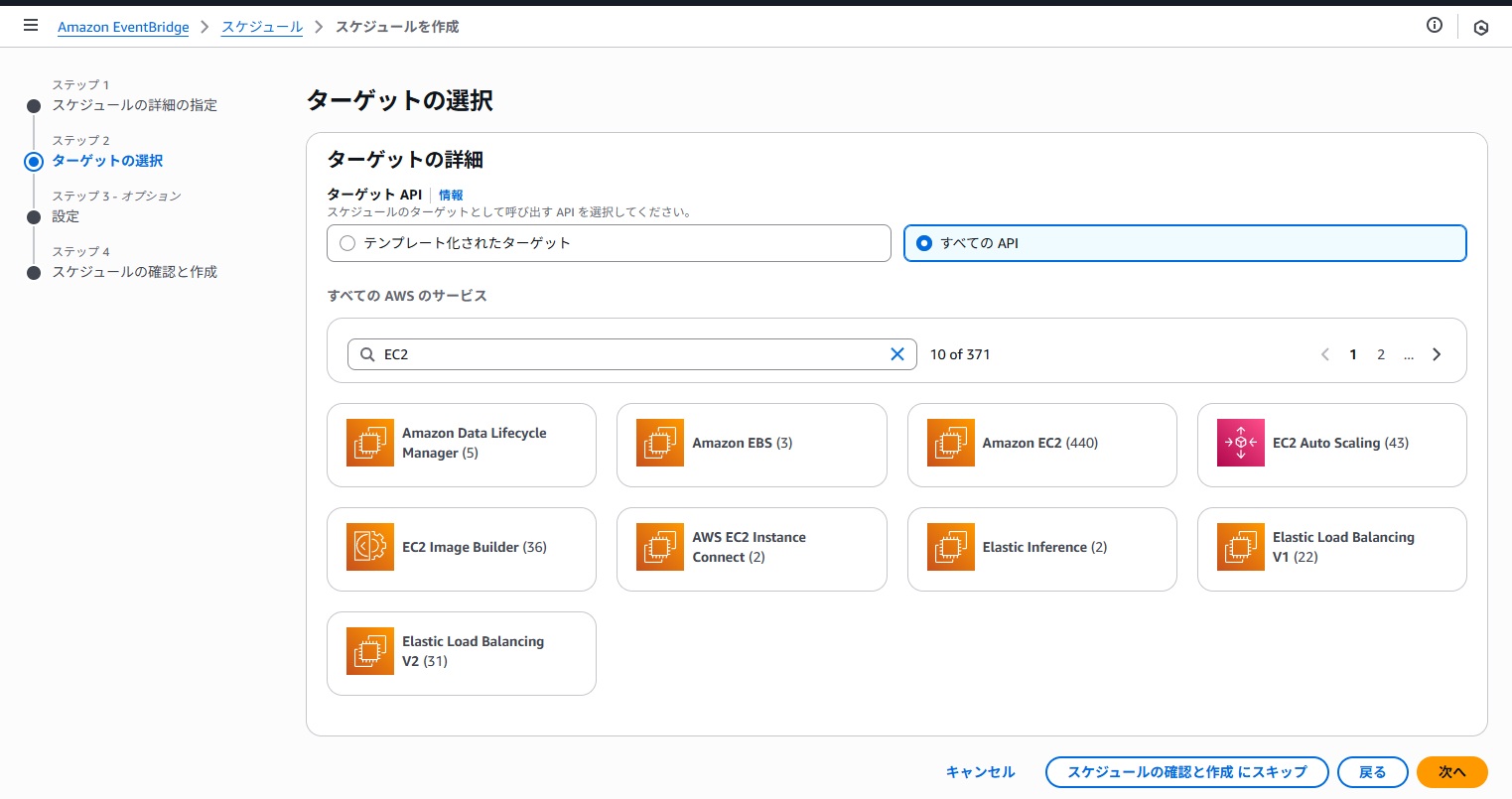Click the hexagon settings icon top right
This screenshot has width=1512, height=799.
pyautogui.click(x=1480, y=28)
